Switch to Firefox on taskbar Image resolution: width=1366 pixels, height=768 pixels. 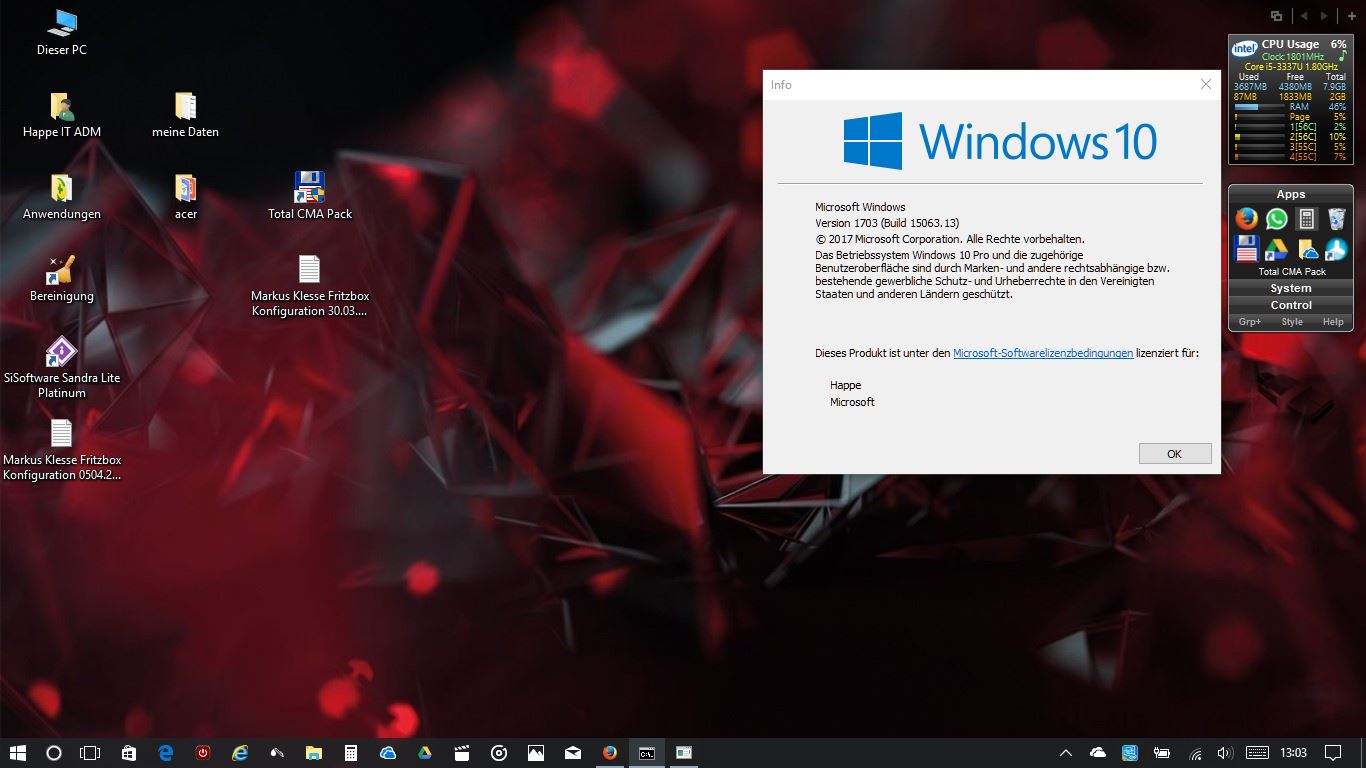pos(610,752)
